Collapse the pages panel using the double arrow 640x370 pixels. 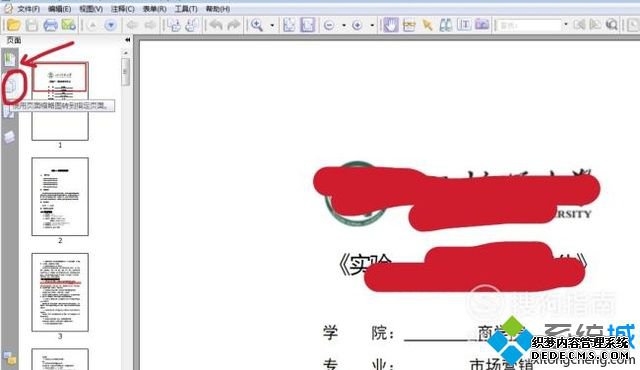pos(127,40)
